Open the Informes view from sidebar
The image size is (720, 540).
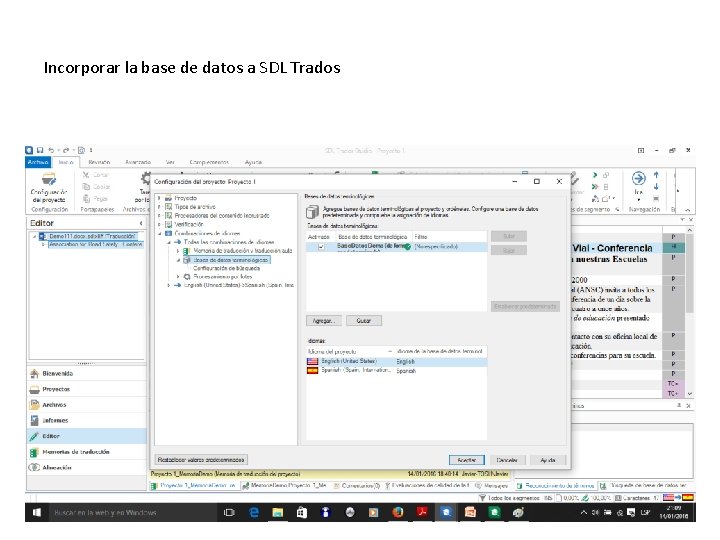click(87, 421)
